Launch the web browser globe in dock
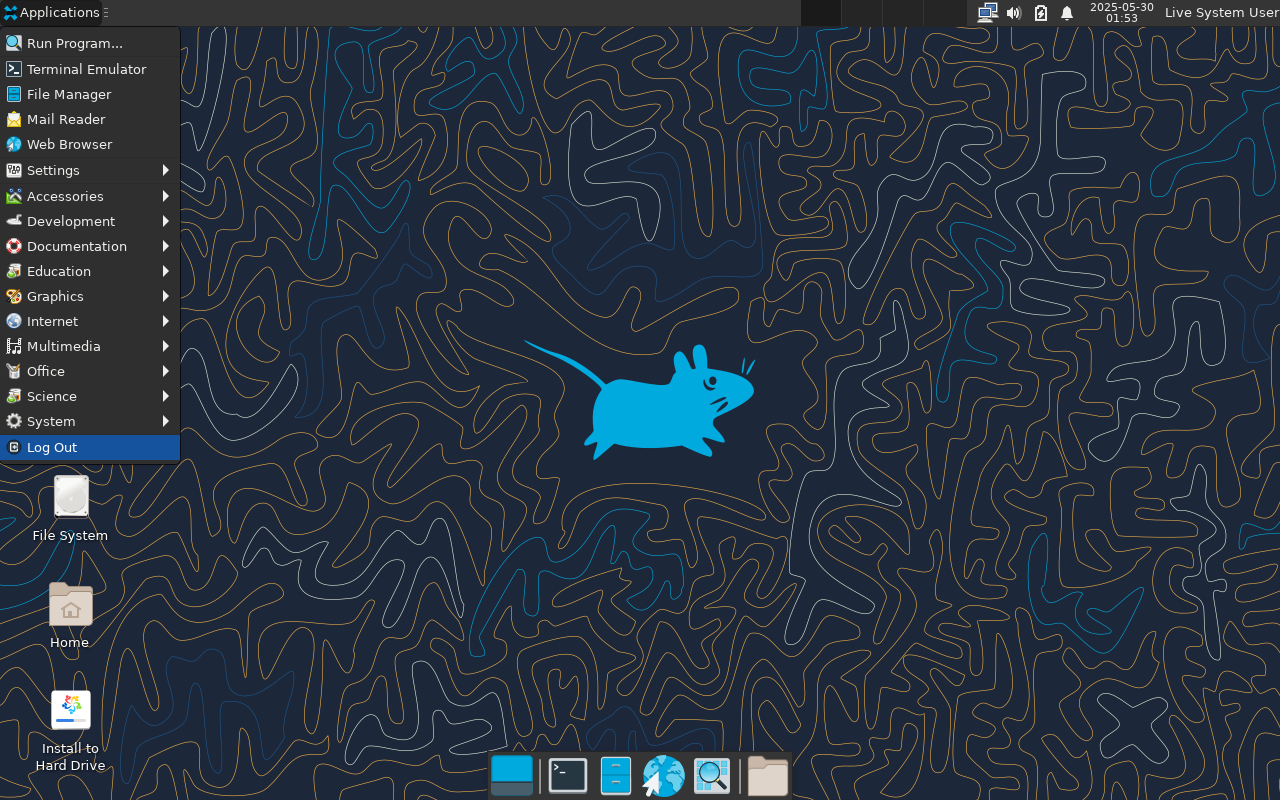The width and height of the screenshot is (1280, 800). [663, 776]
